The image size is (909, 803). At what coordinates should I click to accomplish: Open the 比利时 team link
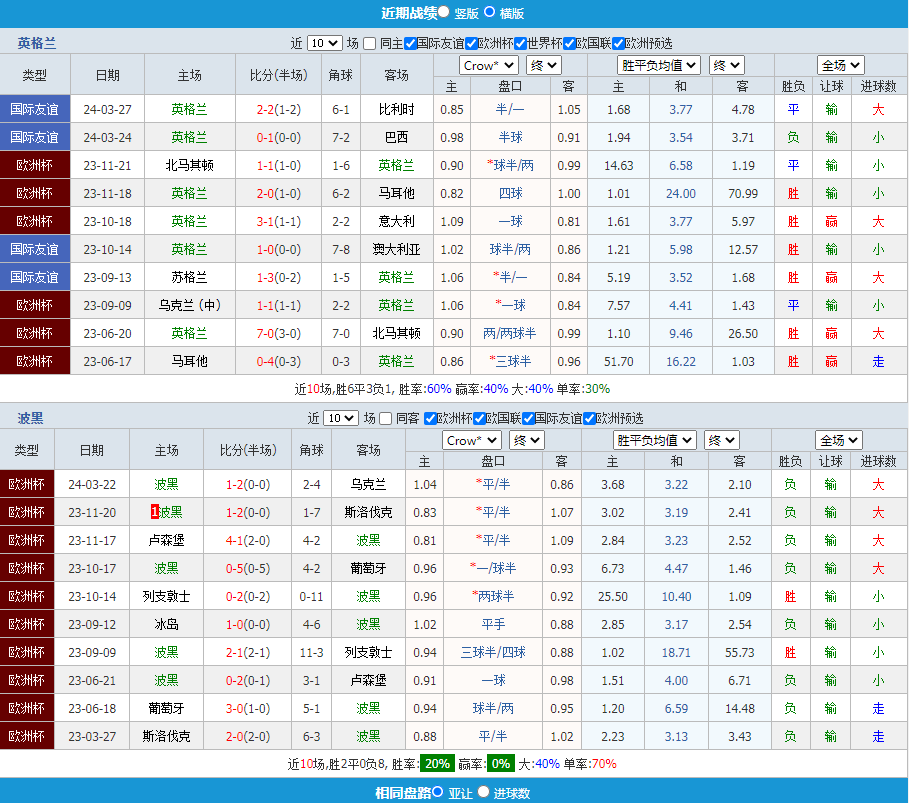[396, 109]
